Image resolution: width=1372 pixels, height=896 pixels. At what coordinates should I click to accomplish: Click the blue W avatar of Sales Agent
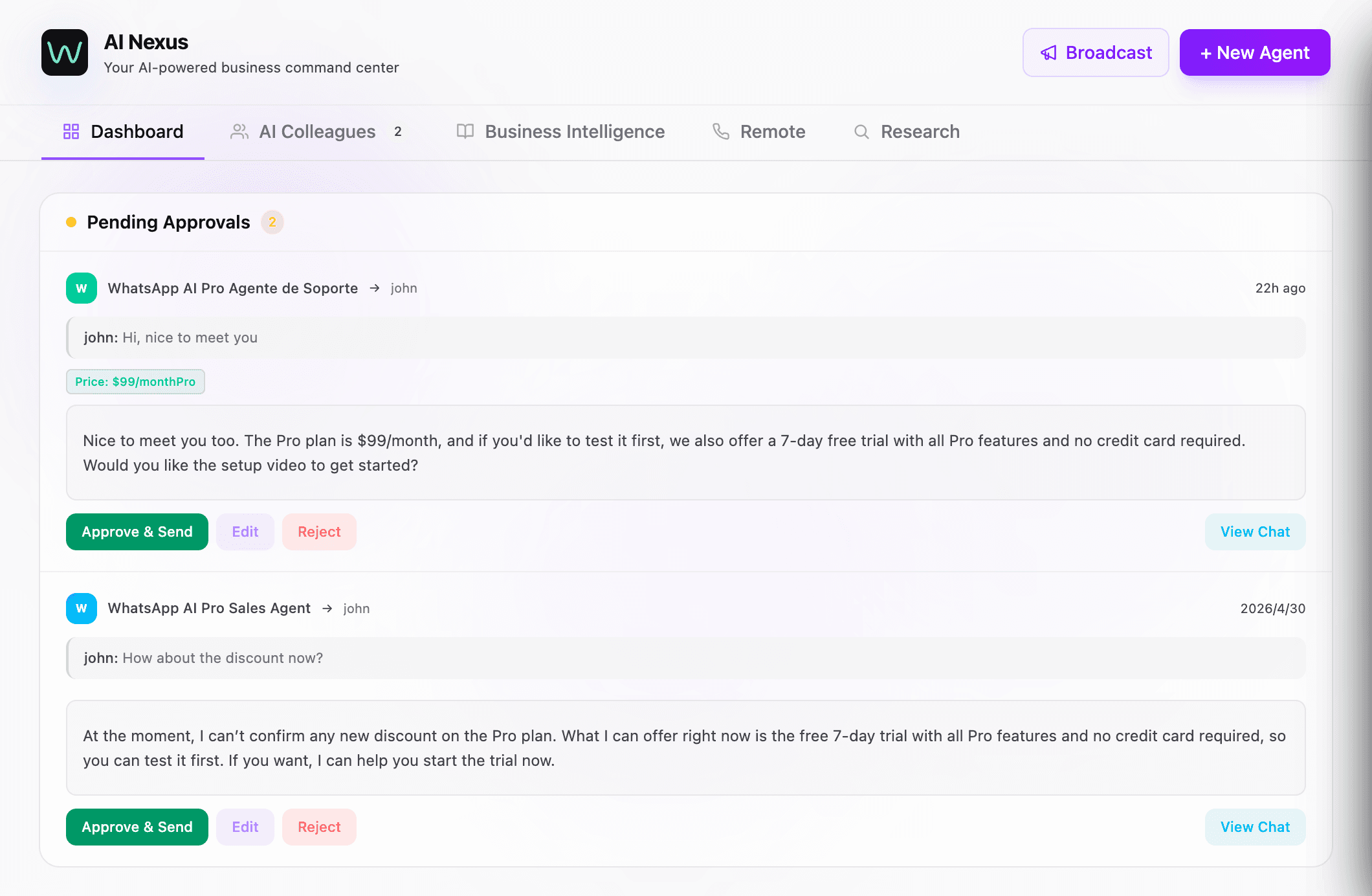click(82, 609)
